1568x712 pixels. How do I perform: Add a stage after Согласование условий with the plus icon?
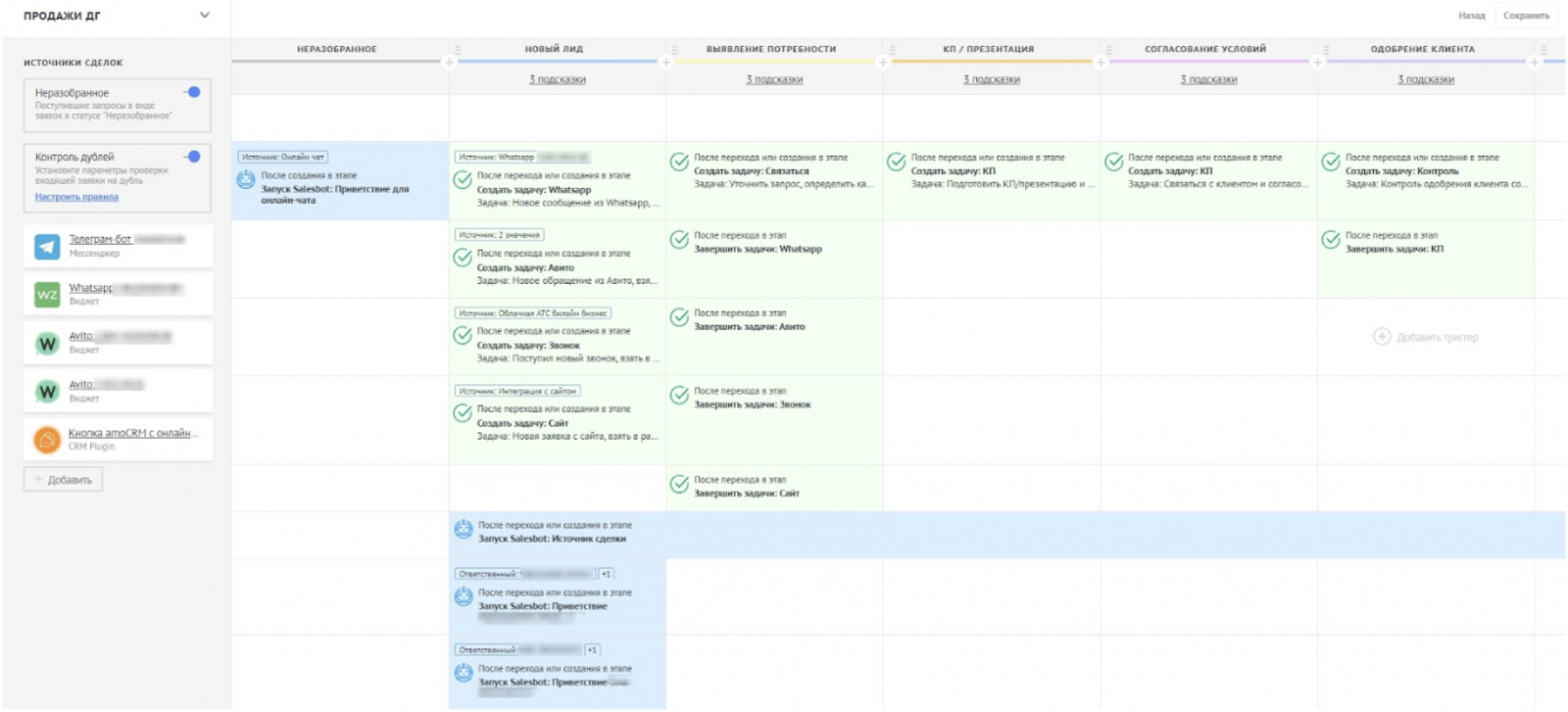tap(1317, 63)
